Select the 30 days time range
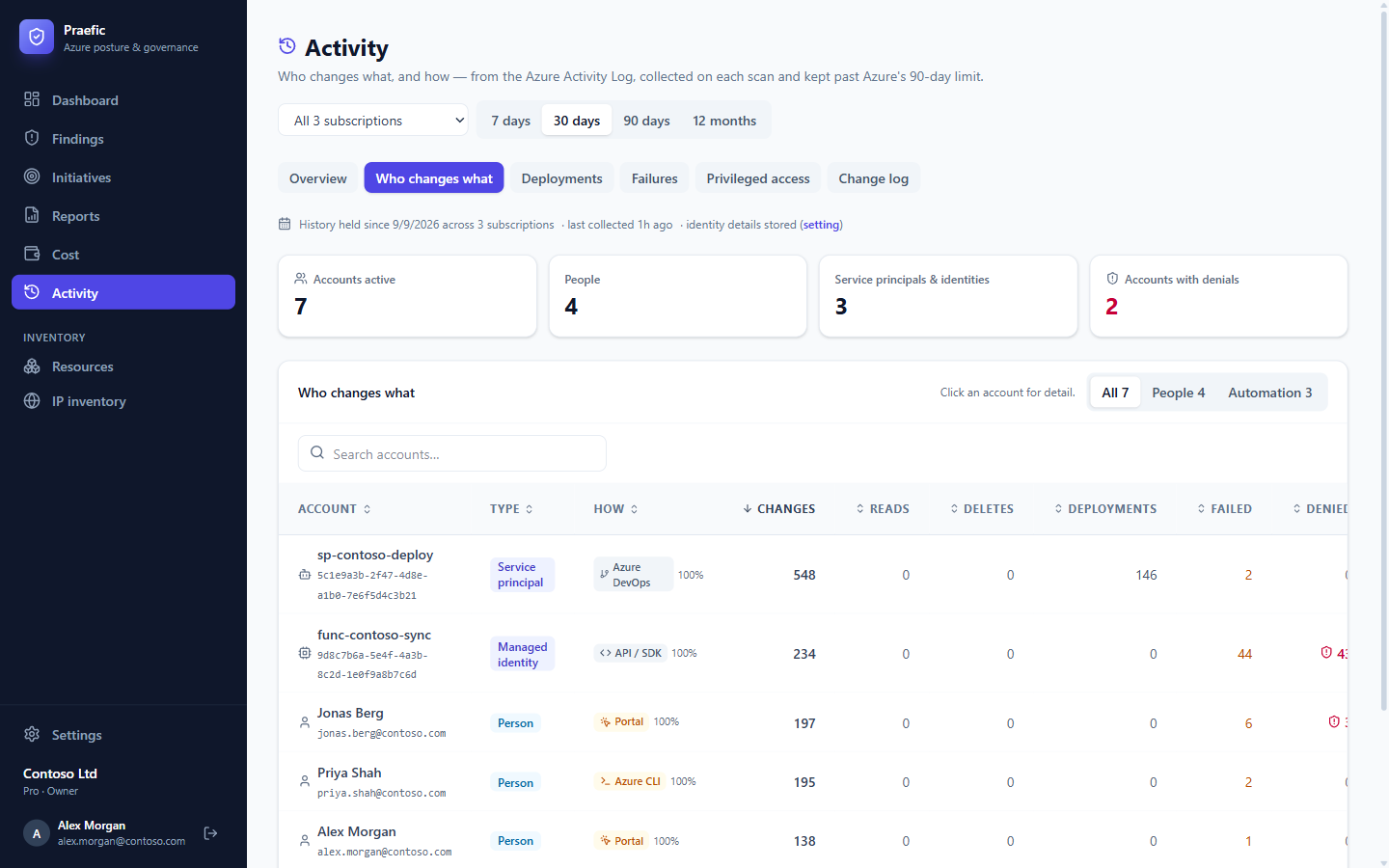1389x868 pixels. [x=577, y=121]
